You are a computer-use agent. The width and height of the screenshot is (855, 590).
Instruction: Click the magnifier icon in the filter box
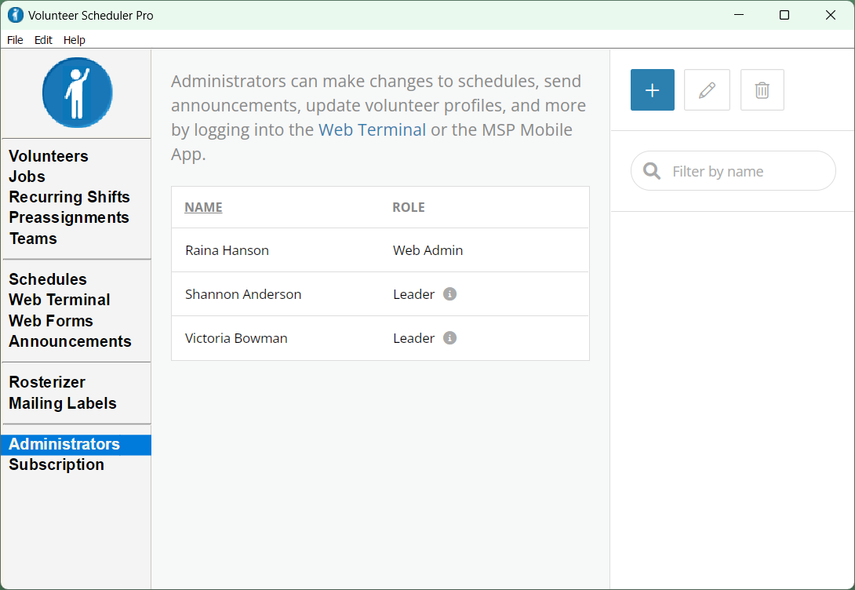652,171
